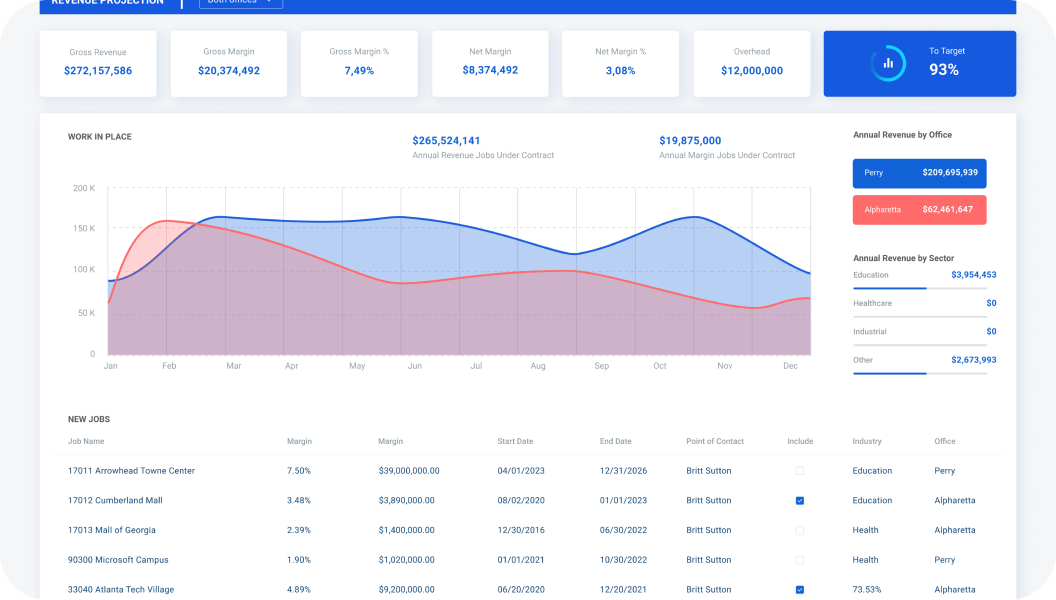
Task: Open job 17012 Cumberland Mall
Action: 115,500
